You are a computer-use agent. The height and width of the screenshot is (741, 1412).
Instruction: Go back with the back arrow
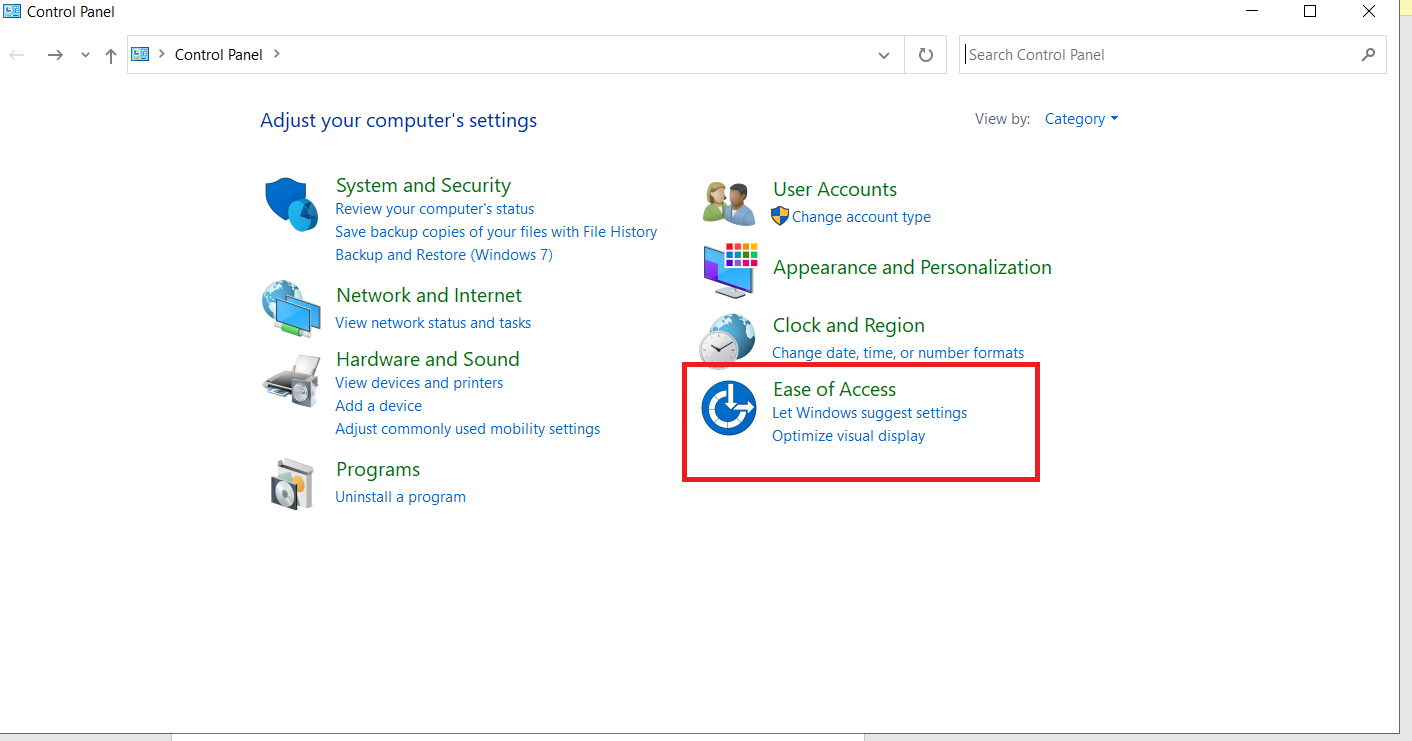tap(17, 55)
